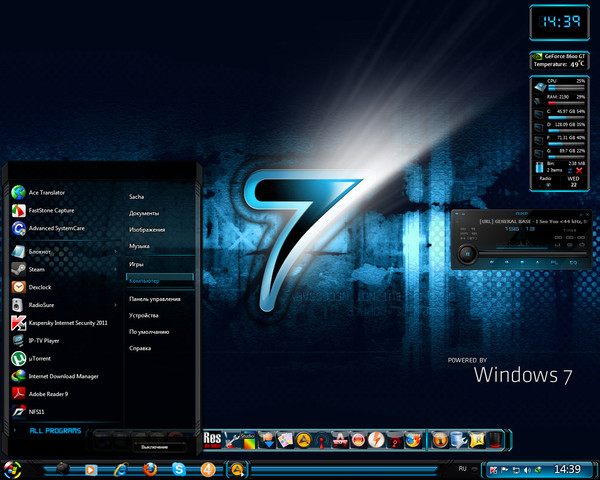The image size is (600, 480).
Task: Launch Res icon in the dock
Action: (212, 440)
